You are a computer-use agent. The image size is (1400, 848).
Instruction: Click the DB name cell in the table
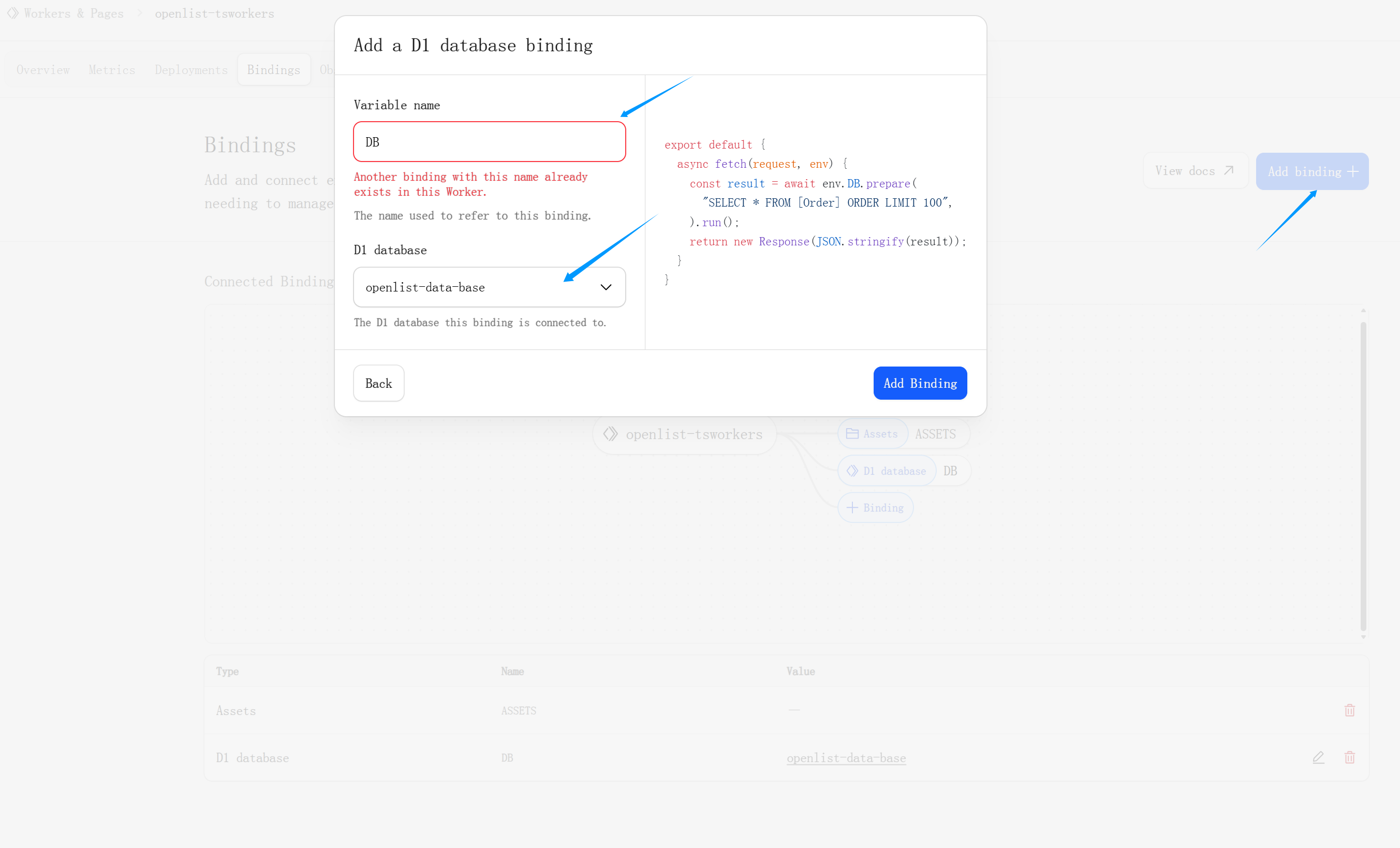(x=507, y=757)
